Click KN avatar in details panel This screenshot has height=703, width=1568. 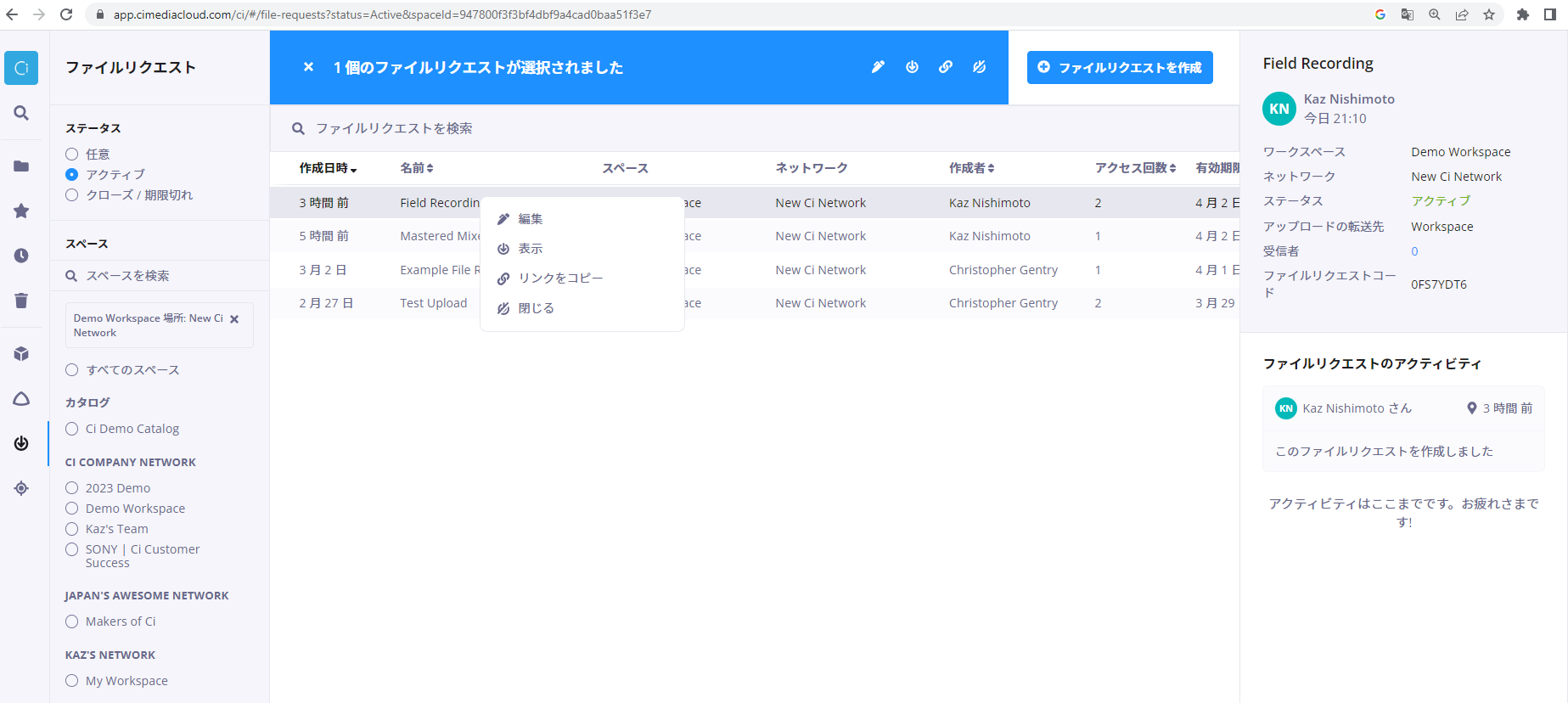(1279, 109)
